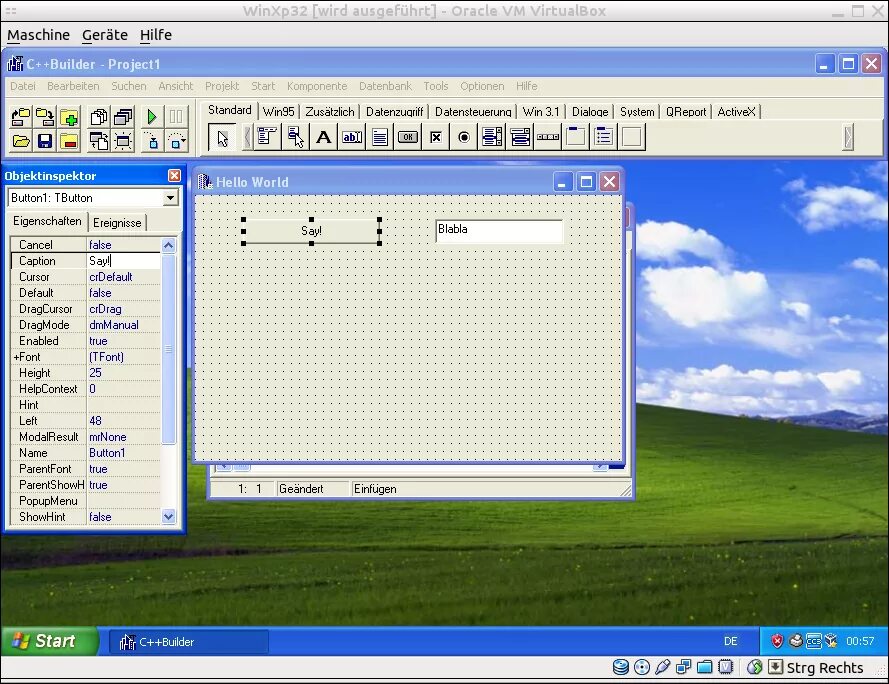Click the Object Inspector vertical scrollbar thumb
This screenshot has width=889, height=684.
(x=168, y=349)
